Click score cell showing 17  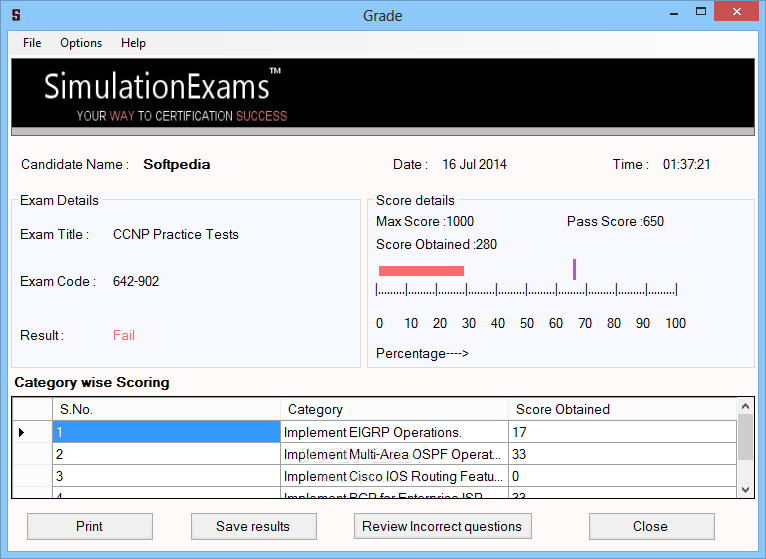click(622, 432)
